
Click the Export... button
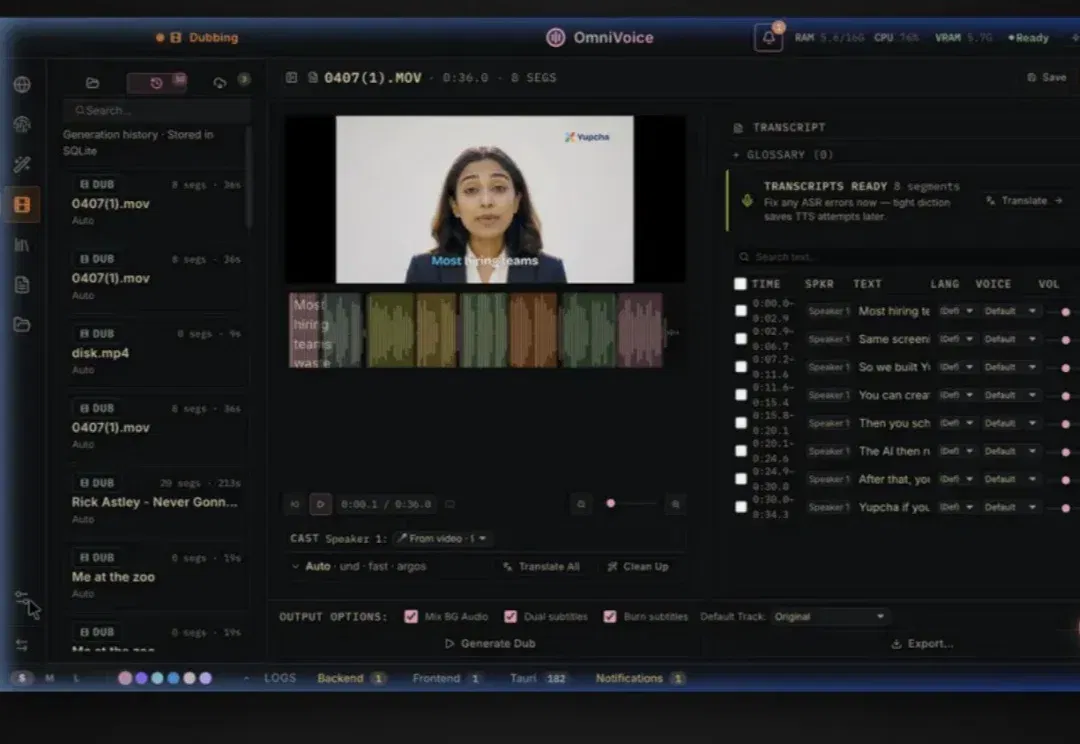point(922,643)
